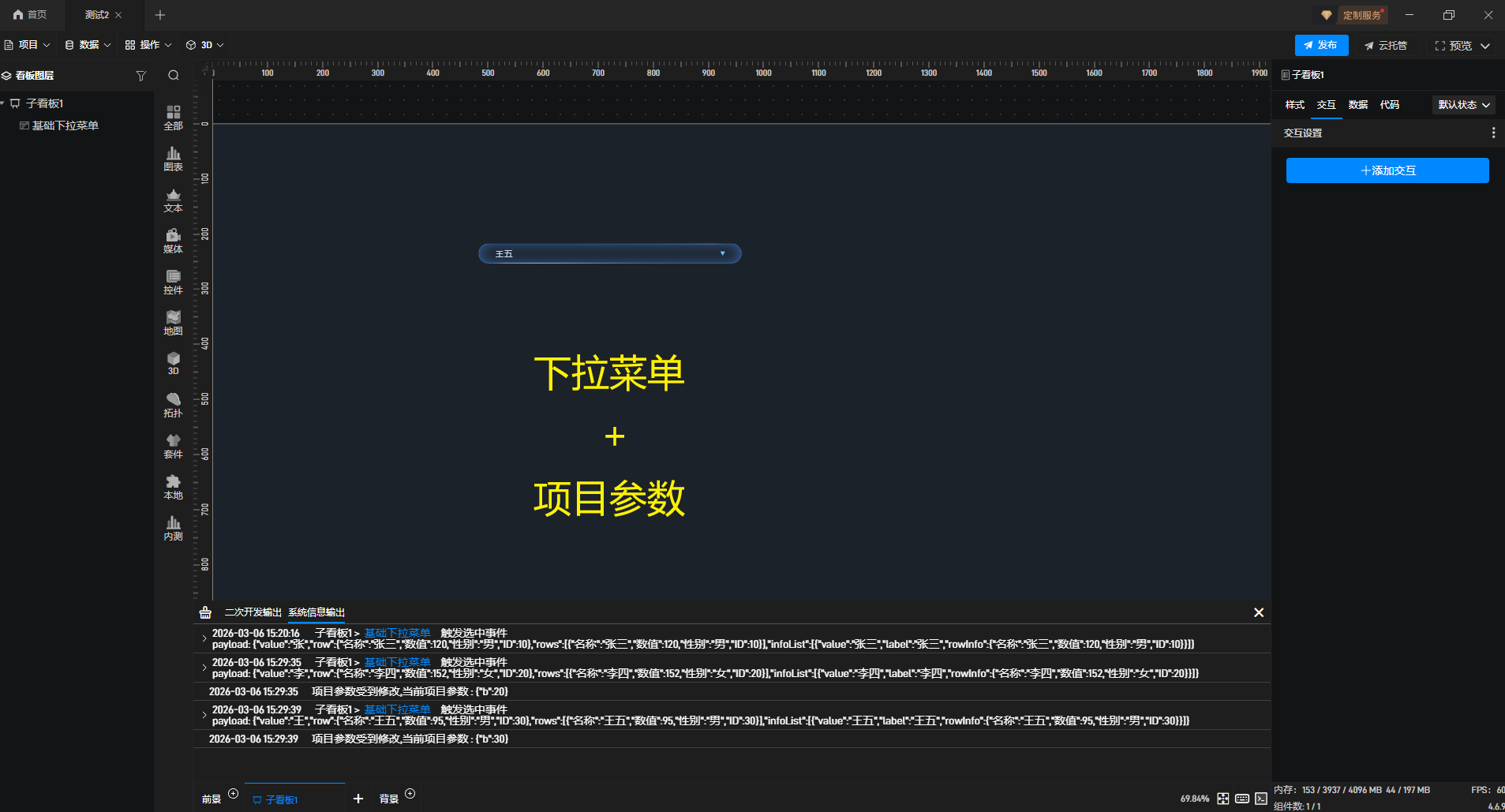Open the 王五 dropdown menu on canvas
Image resolution: width=1505 pixels, height=812 pixels.
[x=609, y=253]
